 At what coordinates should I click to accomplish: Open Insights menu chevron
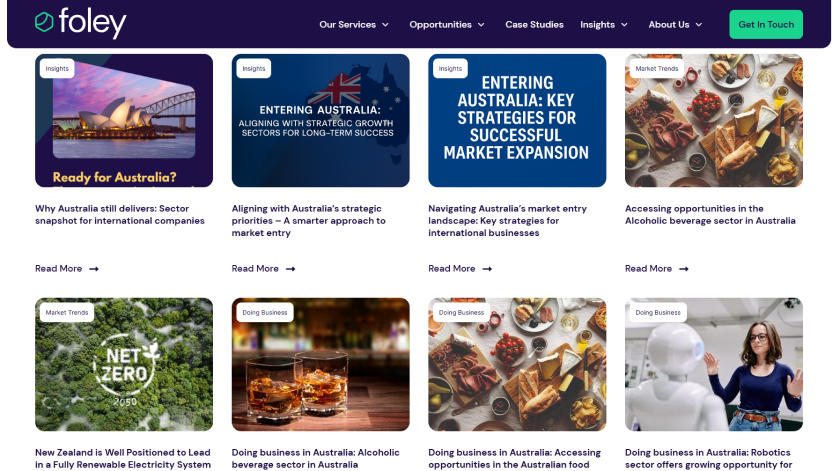[624, 25]
